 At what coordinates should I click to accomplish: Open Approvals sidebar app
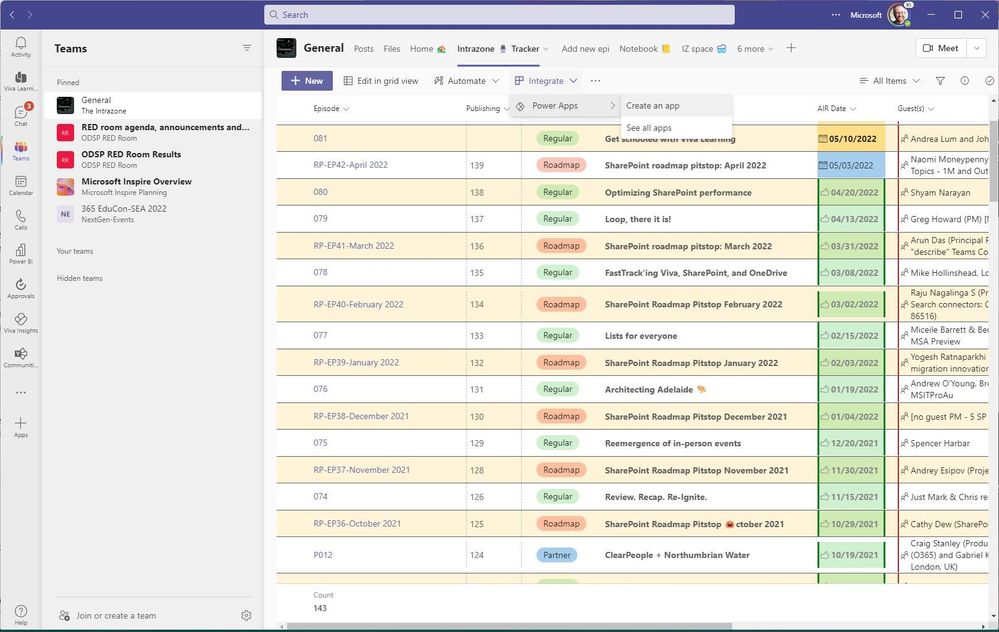click(20, 289)
